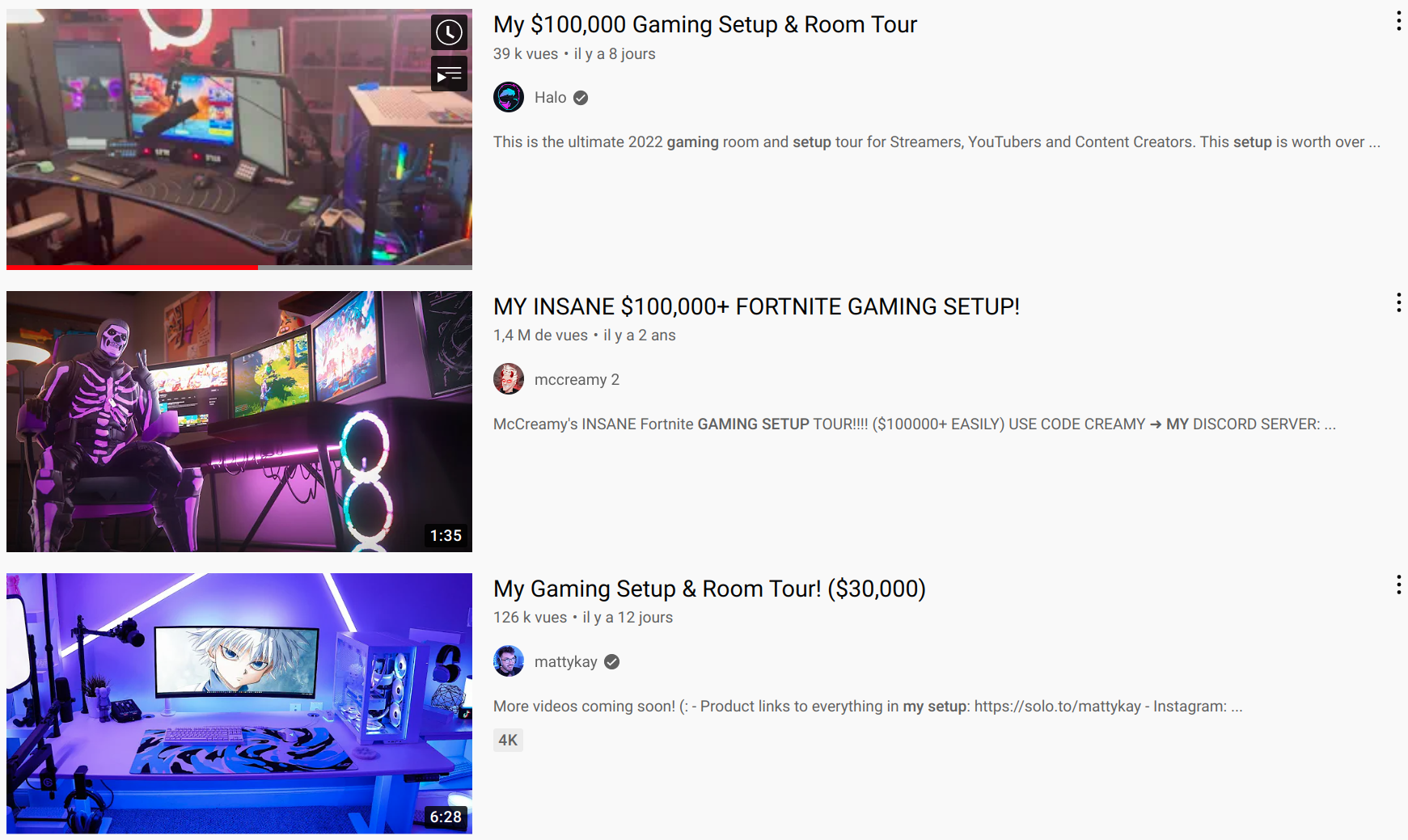1408x840 pixels.
Task: Click the Watch Later clock icon
Action: [x=449, y=32]
